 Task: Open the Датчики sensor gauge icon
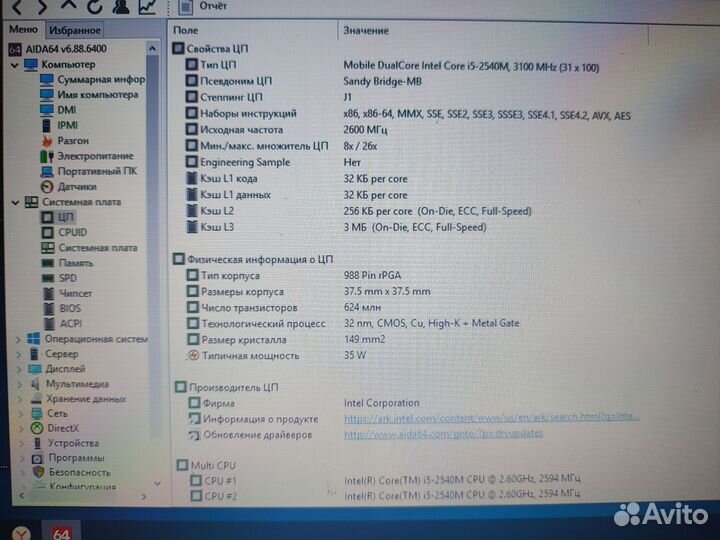coord(47,187)
